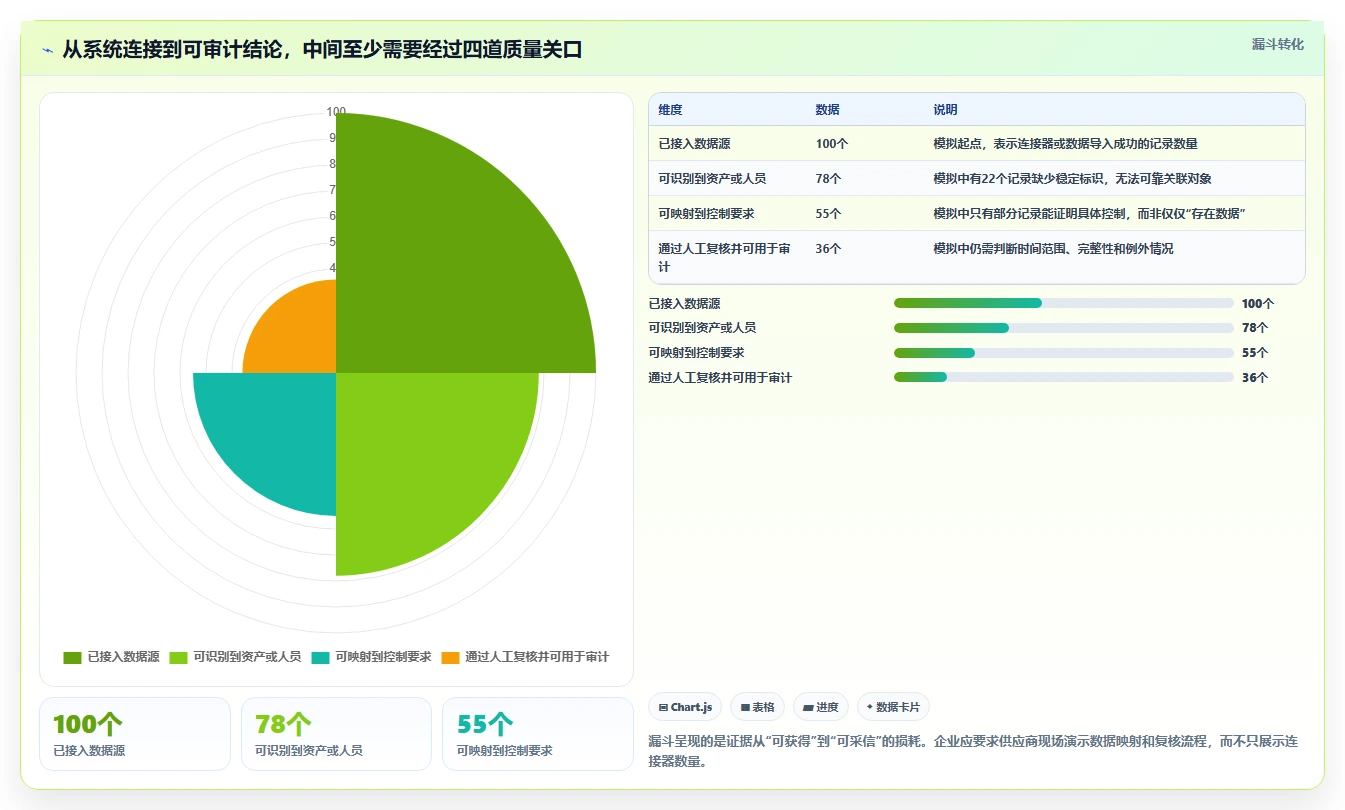Image resolution: width=1345 pixels, height=810 pixels.
Task: Click the 36个 value beside progress bar
Action: point(1255,378)
